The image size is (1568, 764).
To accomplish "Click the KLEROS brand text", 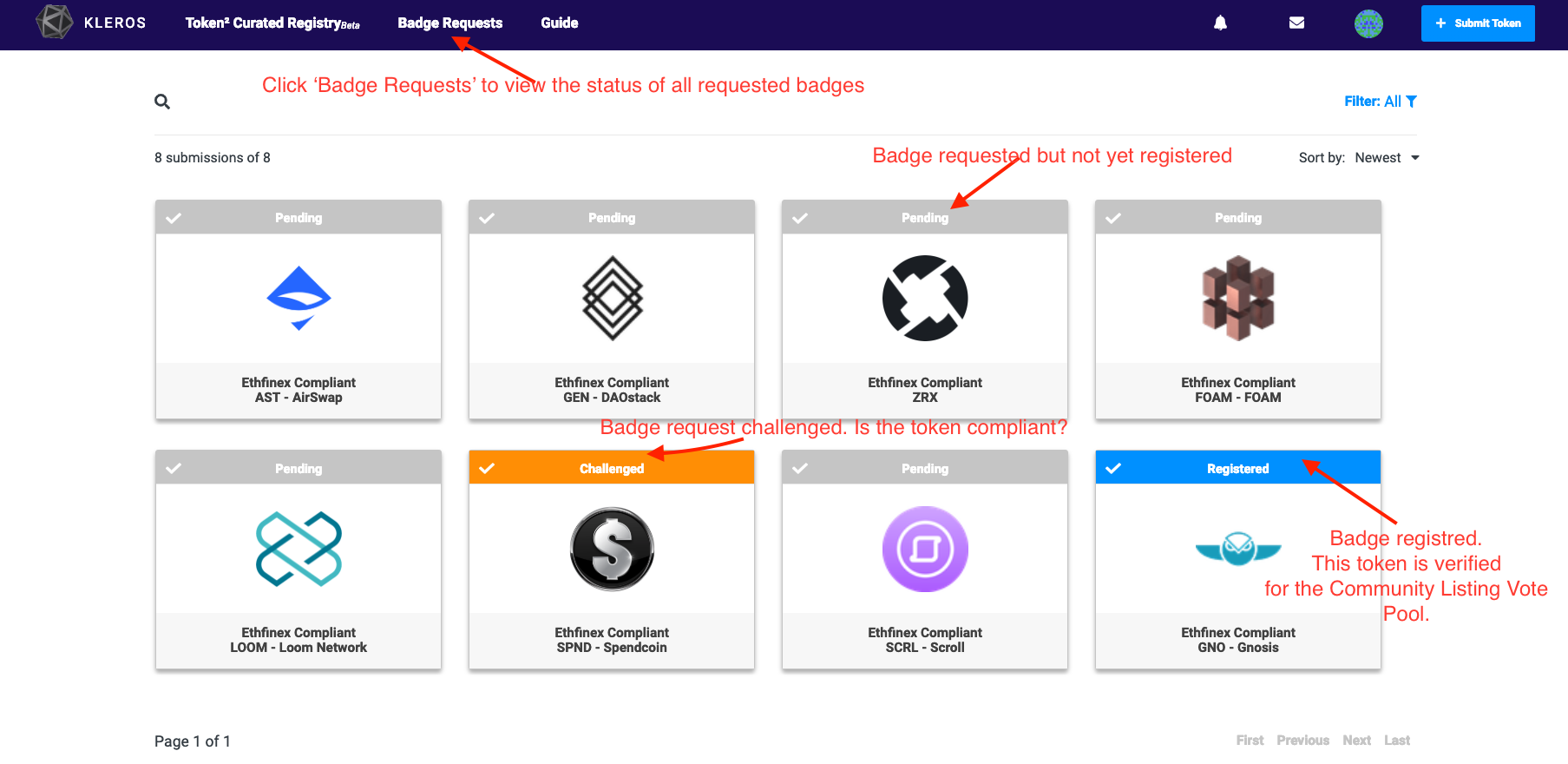I will click(115, 23).
